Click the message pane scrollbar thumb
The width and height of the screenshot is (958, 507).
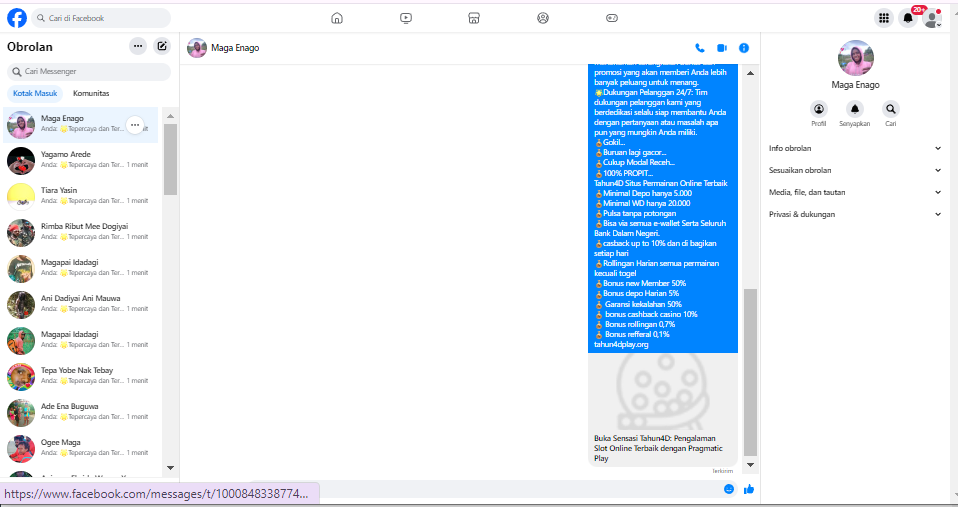[750, 373]
